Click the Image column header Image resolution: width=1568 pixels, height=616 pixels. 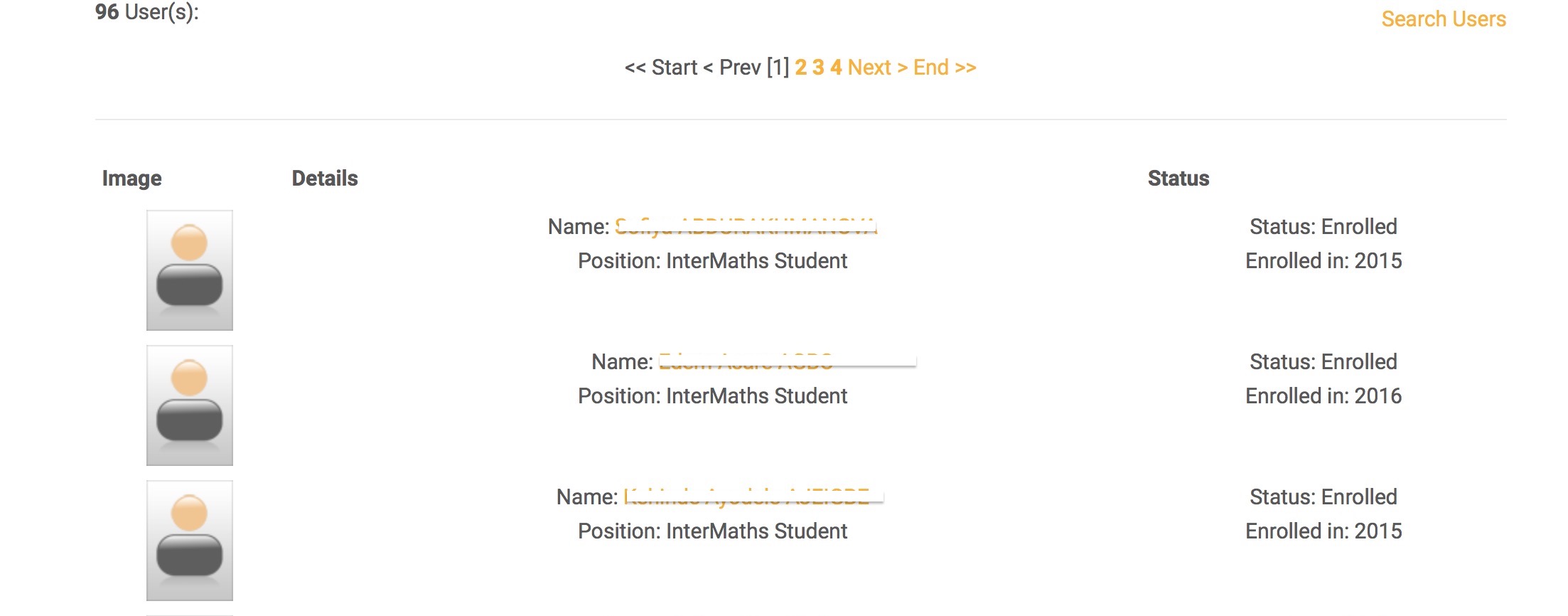[x=131, y=179]
